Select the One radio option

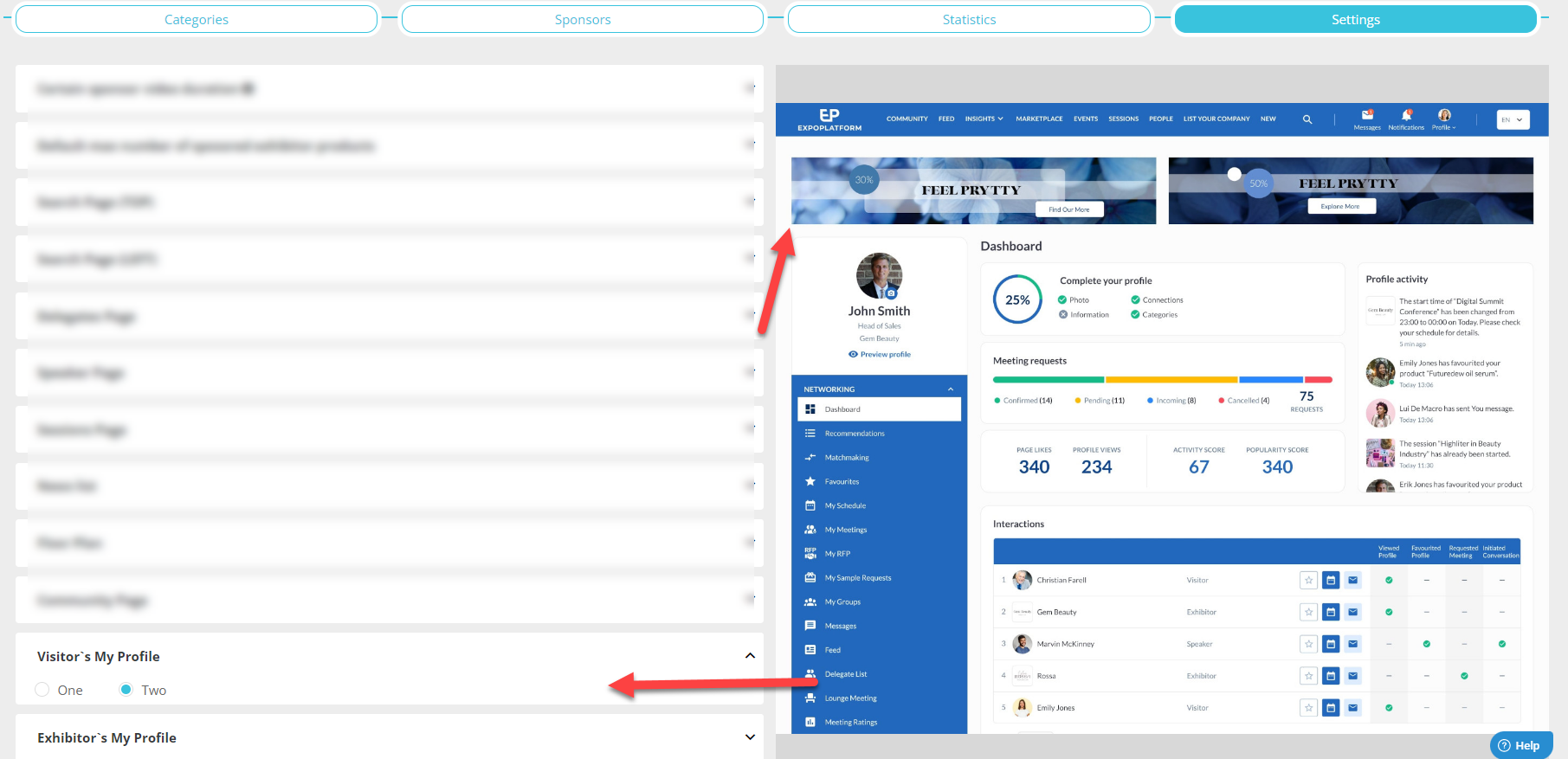pos(42,690)
